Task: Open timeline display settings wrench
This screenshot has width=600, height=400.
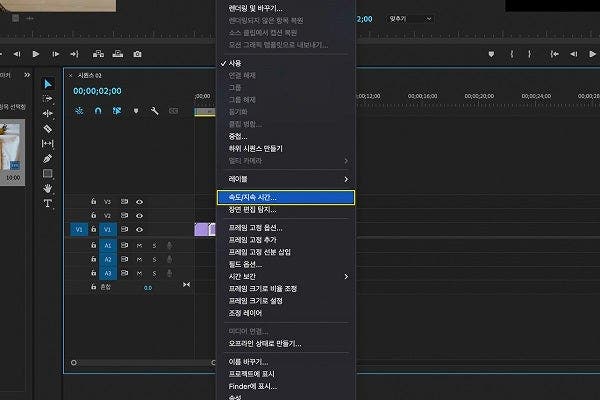Action: click(x=155, y=111)
